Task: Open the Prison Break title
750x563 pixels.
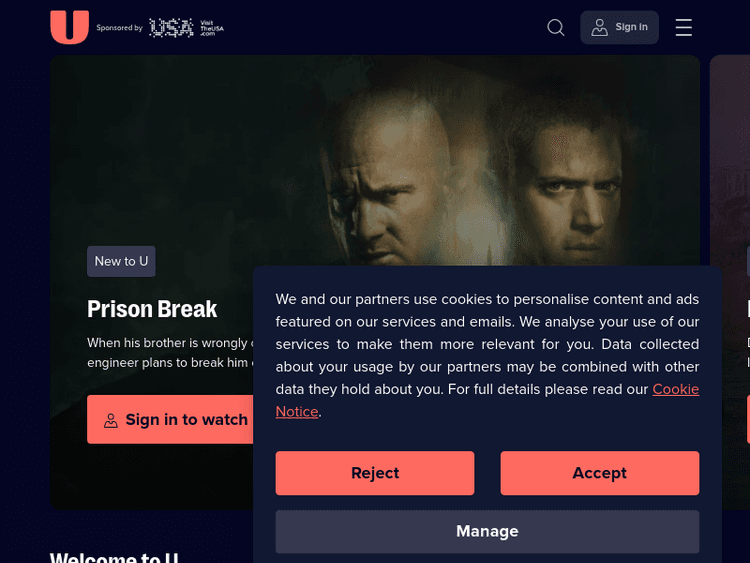Action: 152,309
